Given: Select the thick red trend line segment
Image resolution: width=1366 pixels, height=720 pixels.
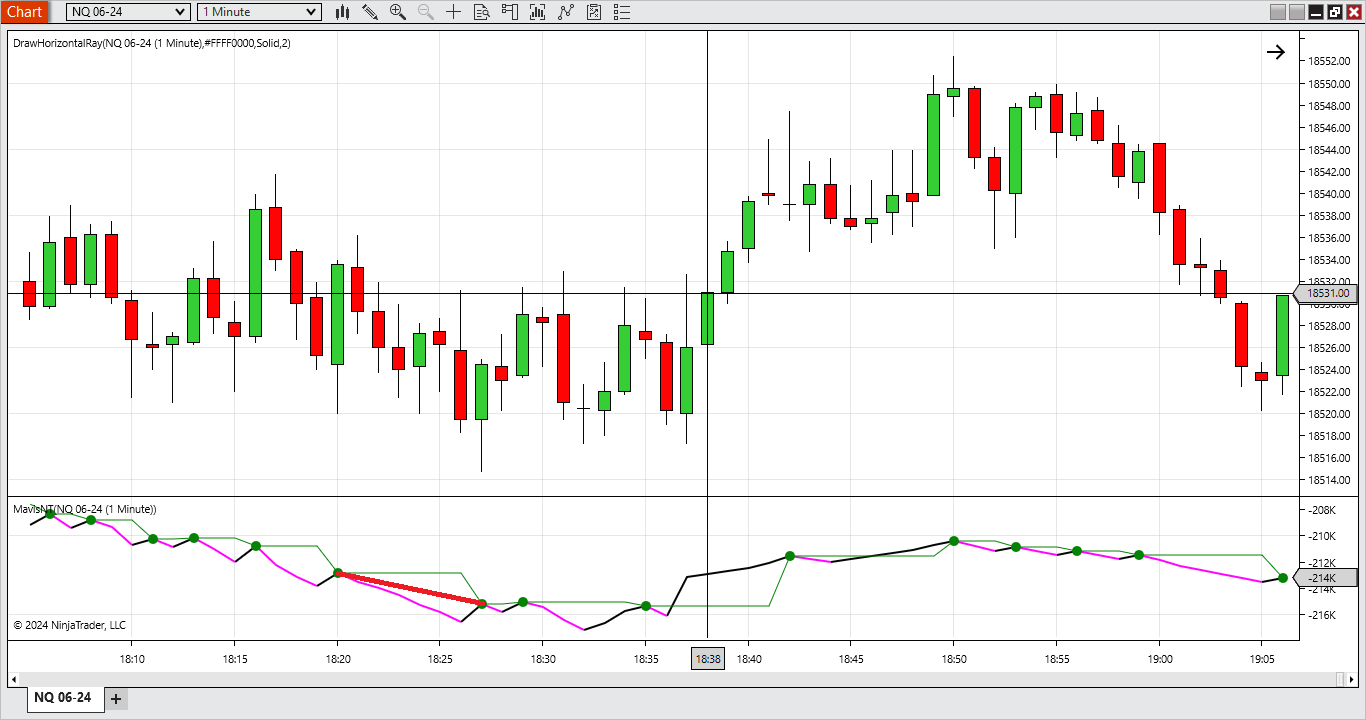Looking at the screenshot, I should point(410,589).
